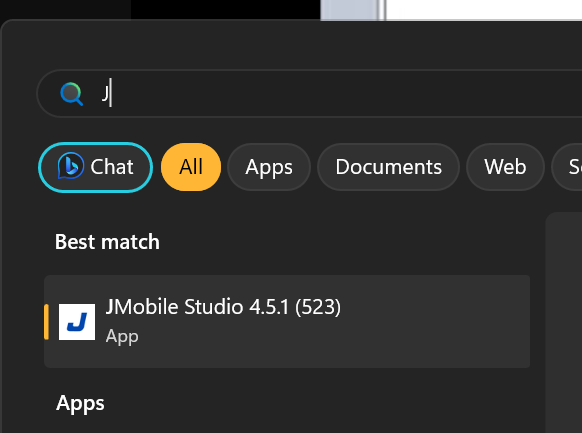
Task: Click the Apps section heading
Action: [80, 404]
